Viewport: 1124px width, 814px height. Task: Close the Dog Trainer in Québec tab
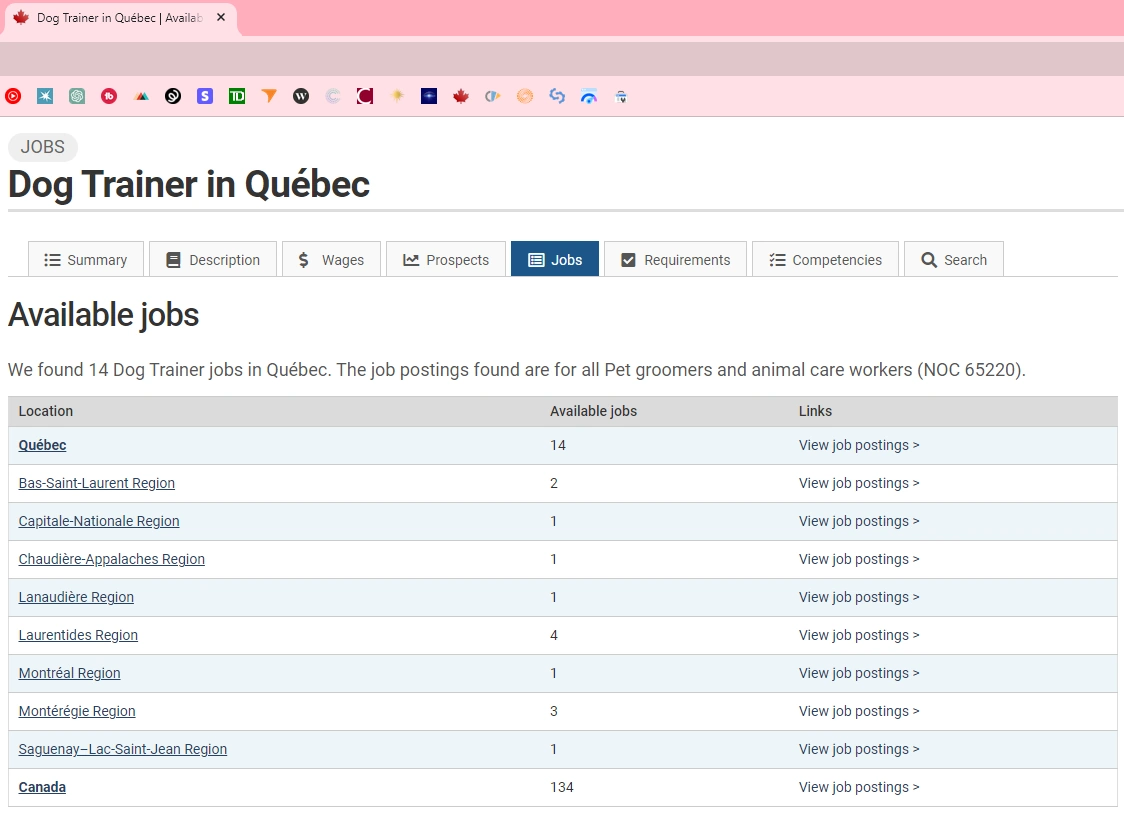click(221, 18)
